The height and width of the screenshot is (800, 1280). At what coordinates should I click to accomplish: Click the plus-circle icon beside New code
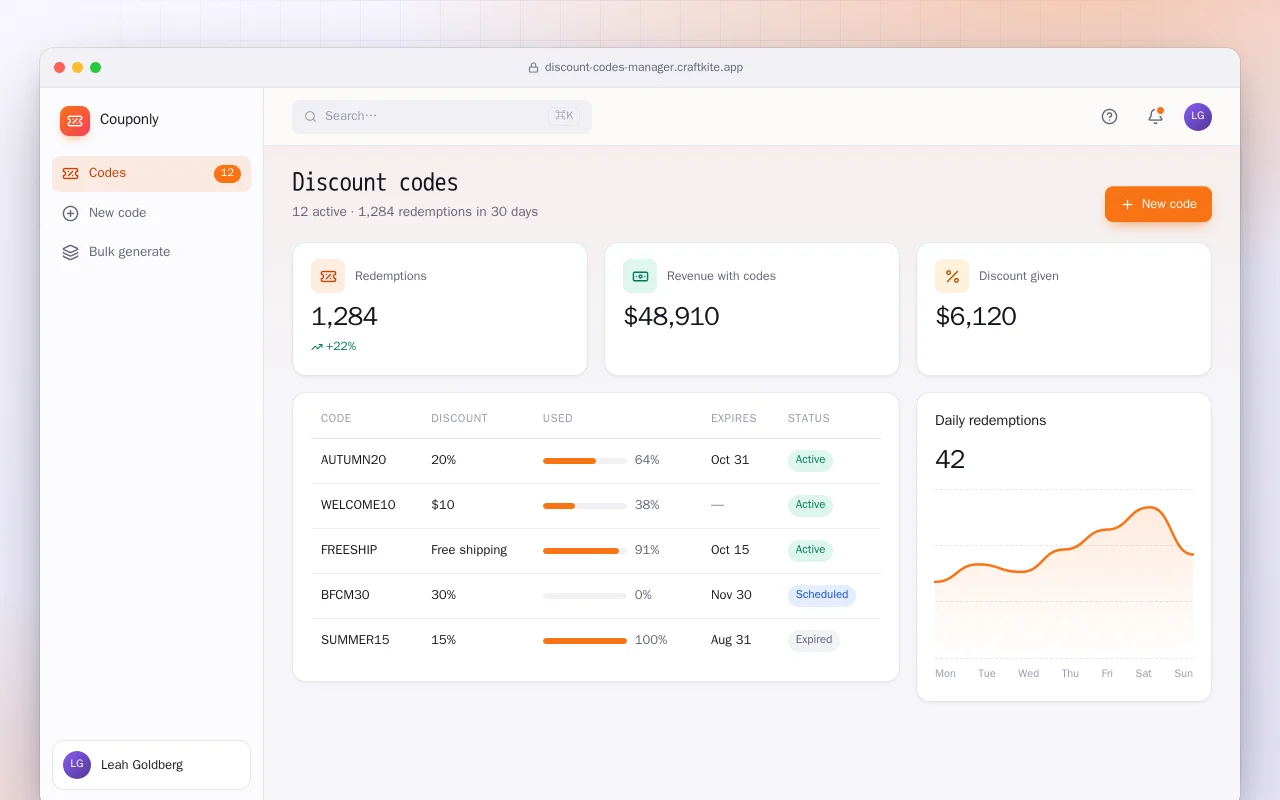pyautogui.click(x=70, y=213)
